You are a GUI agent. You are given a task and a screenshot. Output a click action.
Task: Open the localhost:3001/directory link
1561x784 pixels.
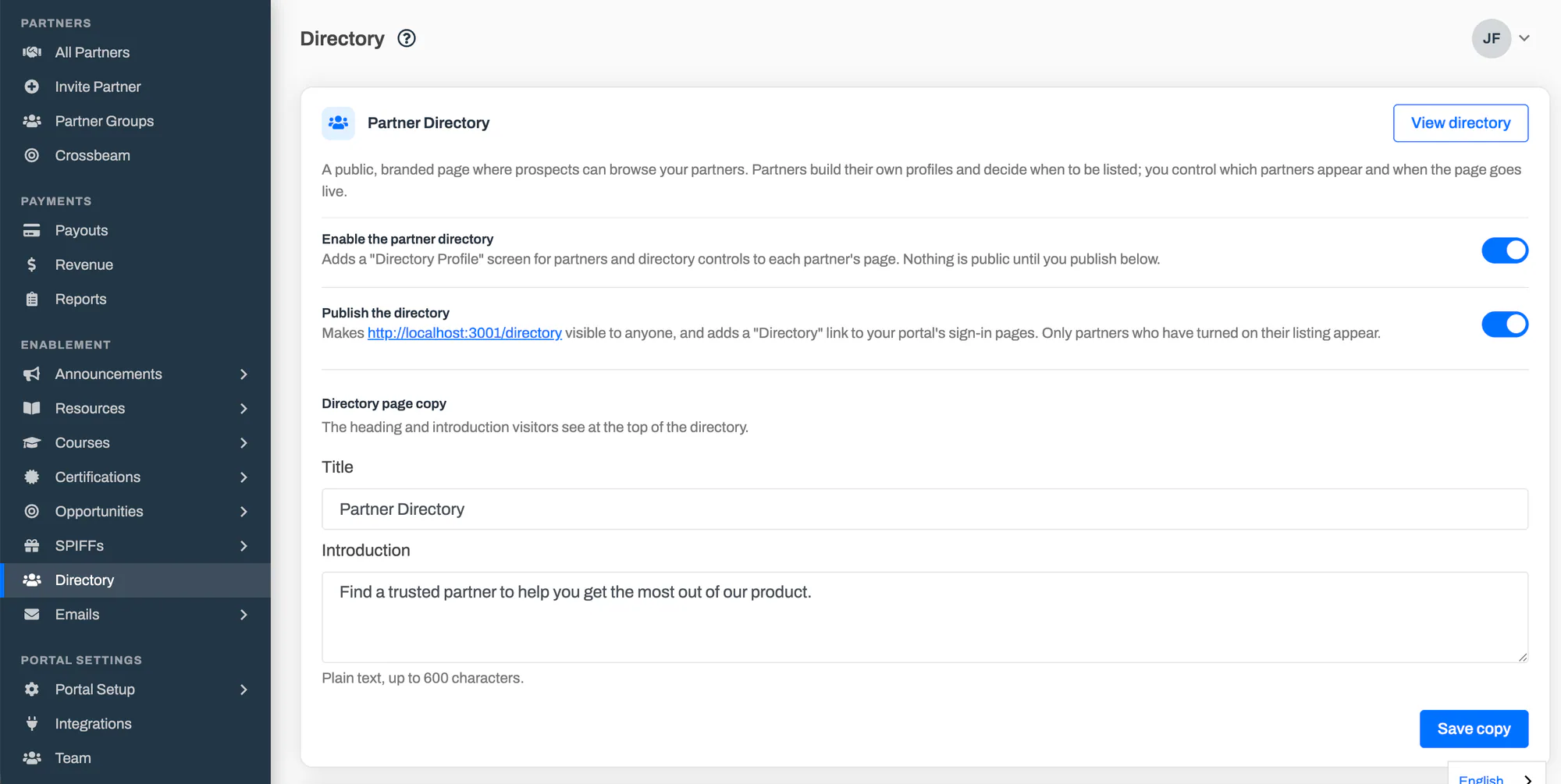464,333
